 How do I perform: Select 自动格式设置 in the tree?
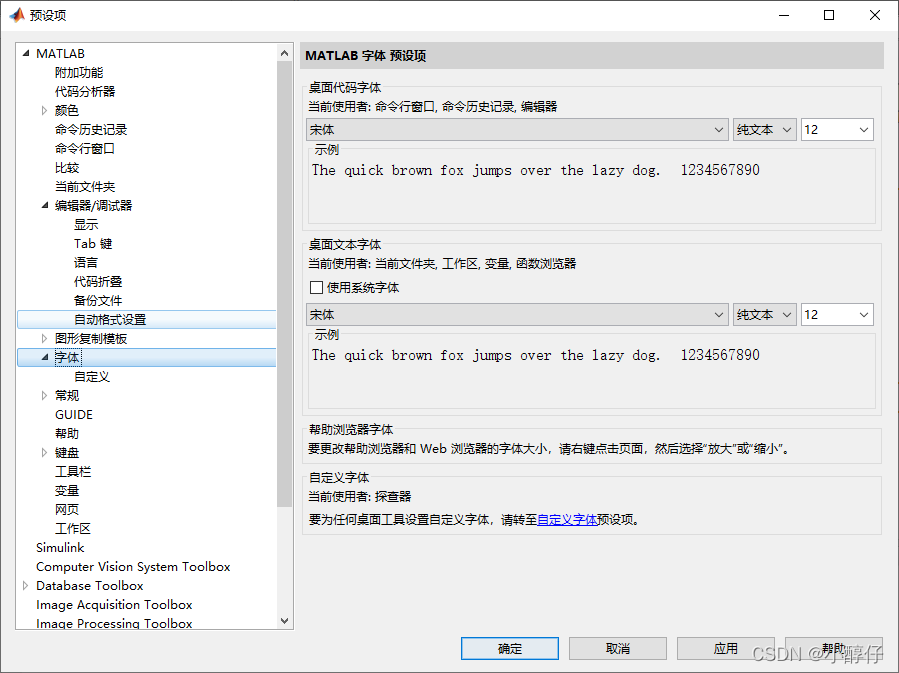click(110, 319)
